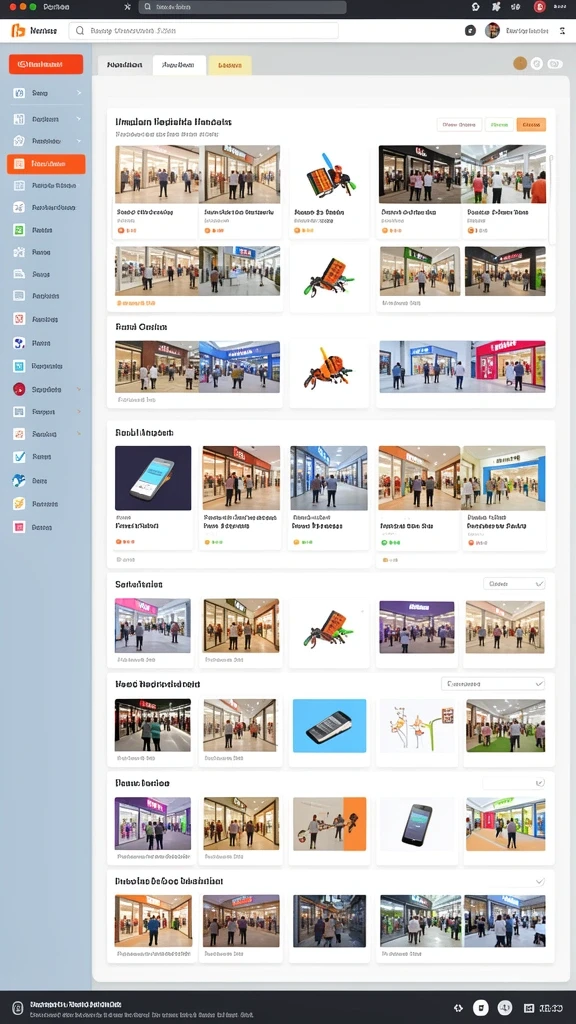Click the orange logo icon in the header
The width and height of the screenshot is (576, 1024).
(x=18, y=31)
